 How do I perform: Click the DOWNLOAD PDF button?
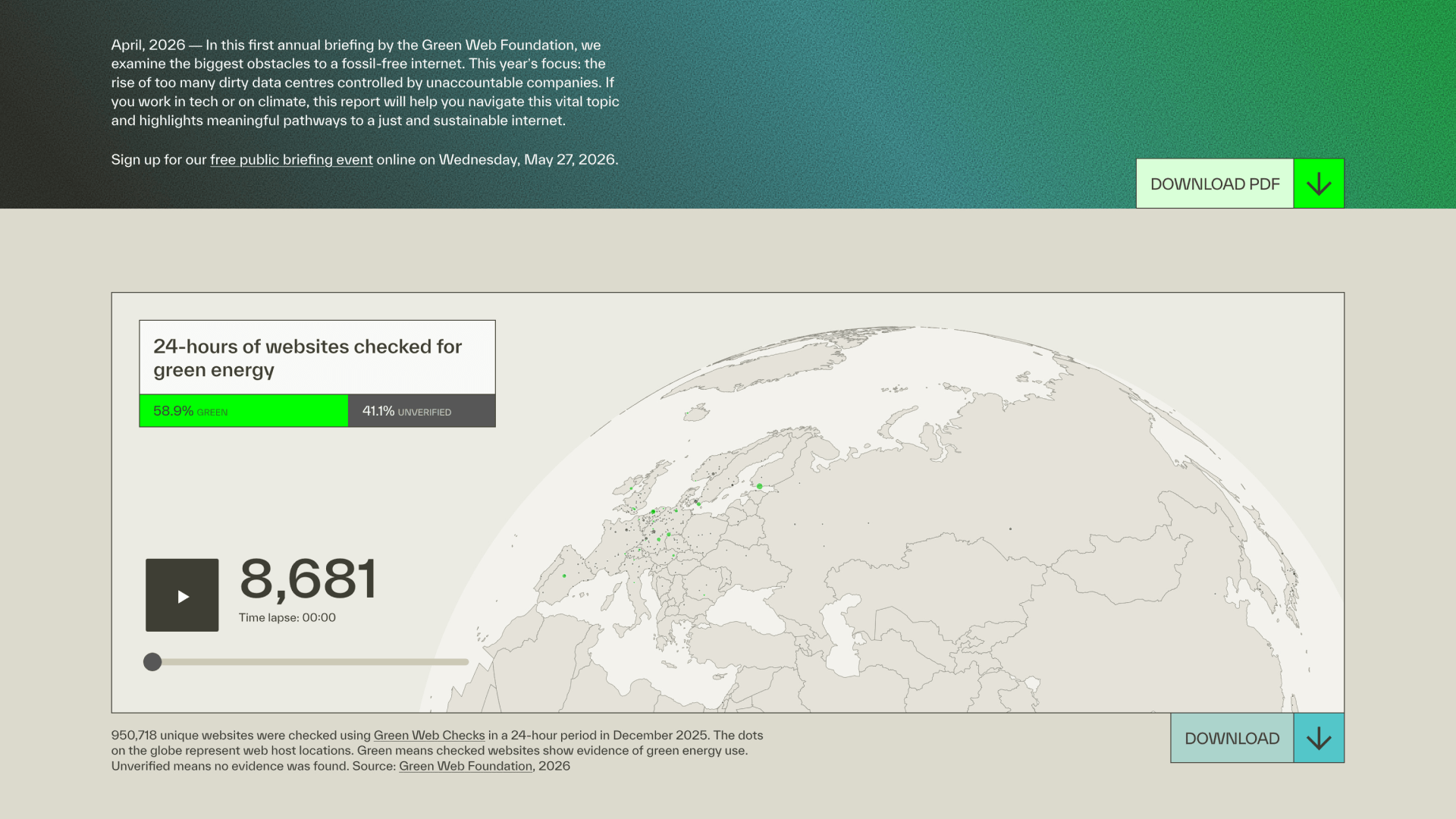click(x=1215, y=184)
